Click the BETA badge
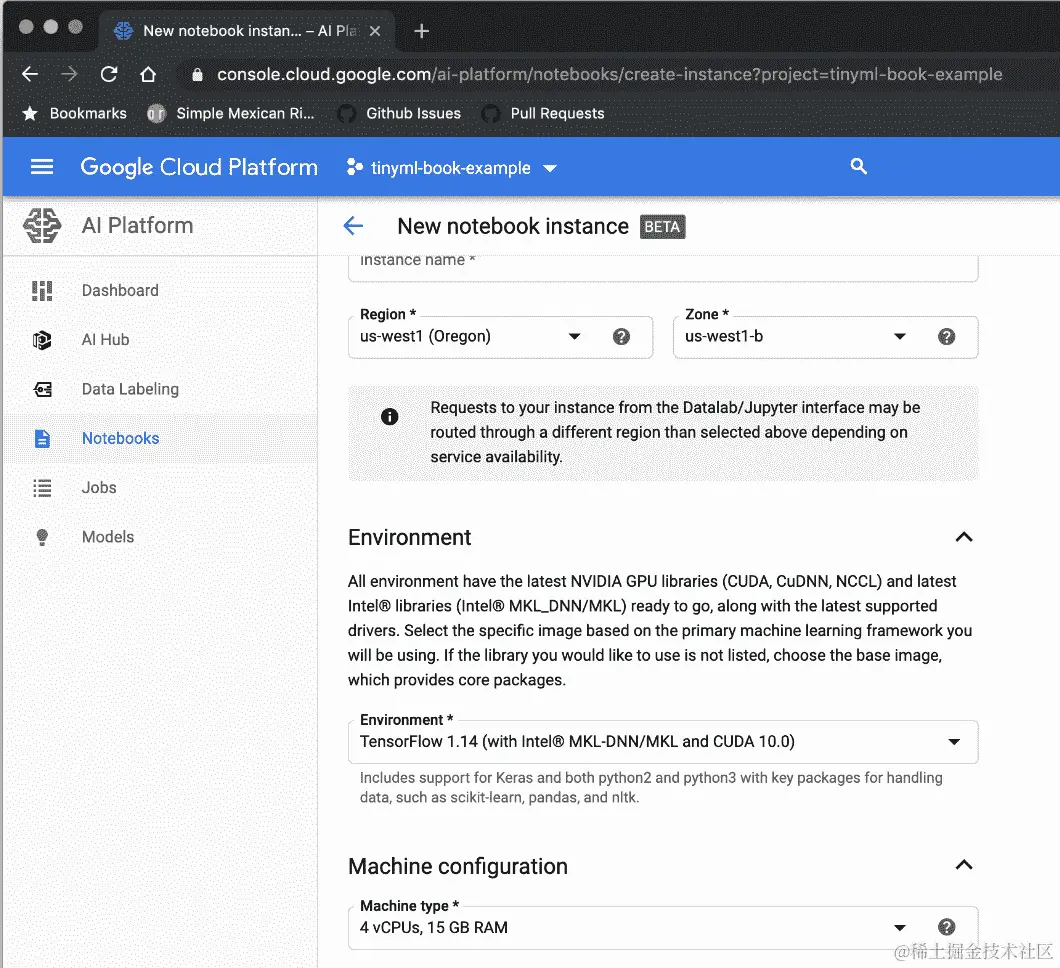The image size is (1060, 968). [x=662, y=227]
